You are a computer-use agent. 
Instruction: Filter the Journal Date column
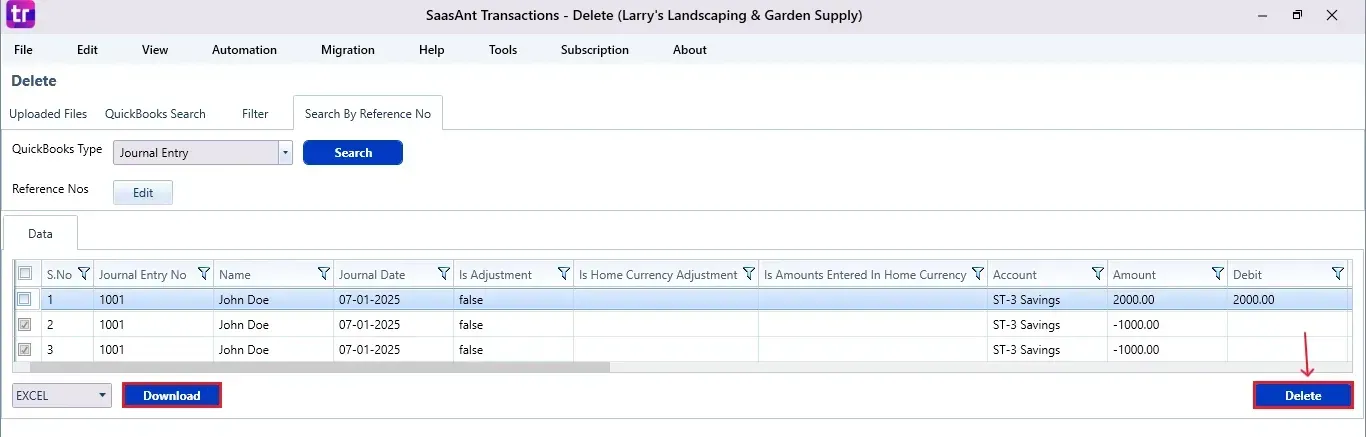444,274
